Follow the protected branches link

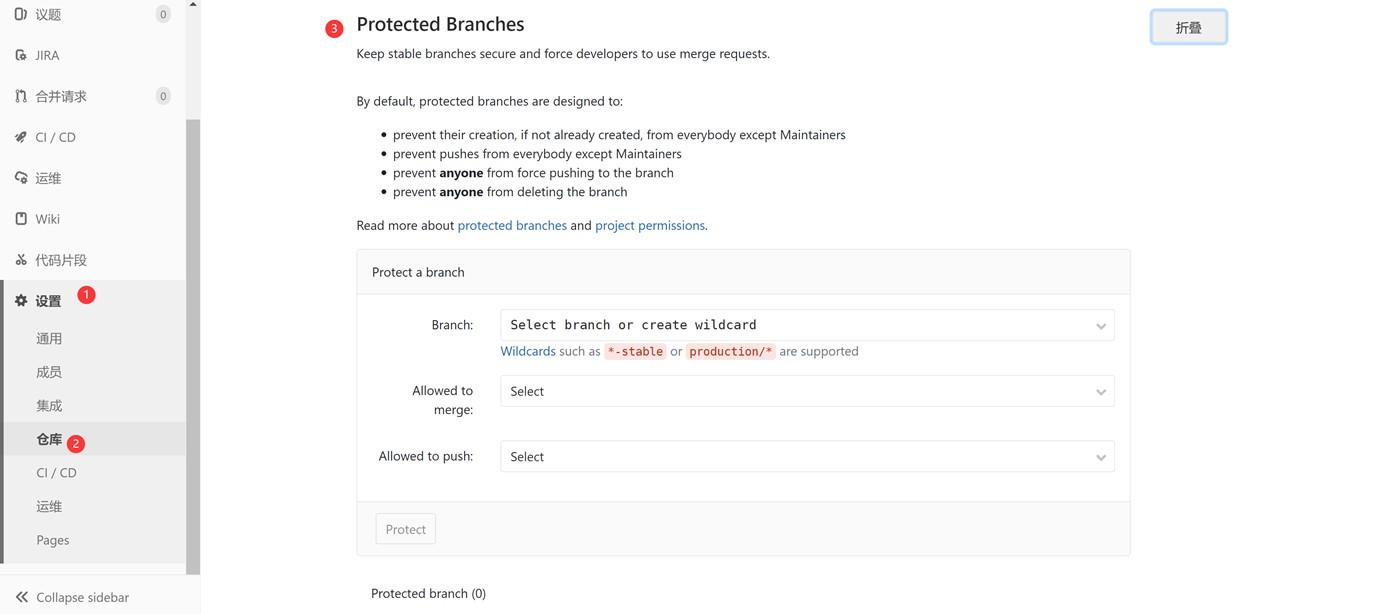click(x=512, y=225)
